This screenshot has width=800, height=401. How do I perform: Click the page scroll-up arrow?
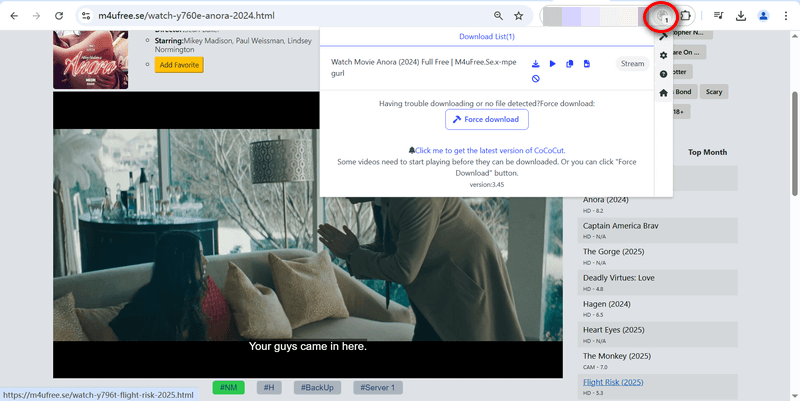pyautogui.click(x=794, y=36)
